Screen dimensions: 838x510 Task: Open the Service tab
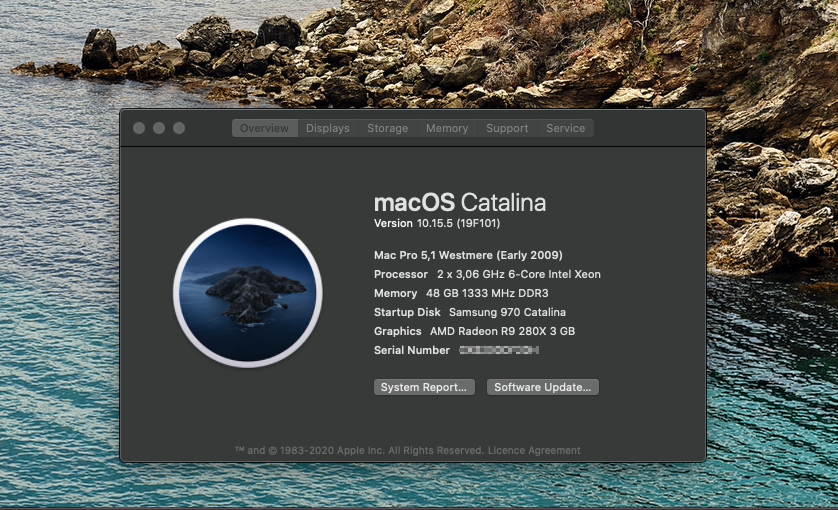[x=565, y=128]
